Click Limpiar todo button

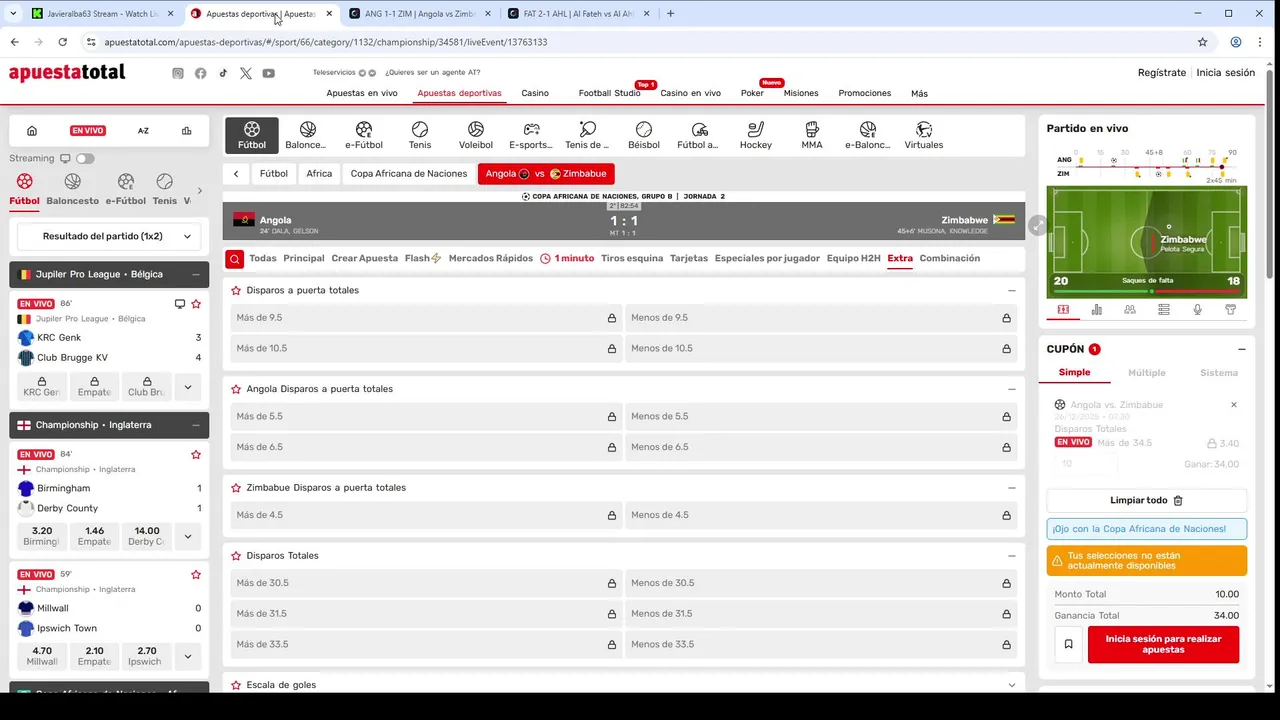1147,500
